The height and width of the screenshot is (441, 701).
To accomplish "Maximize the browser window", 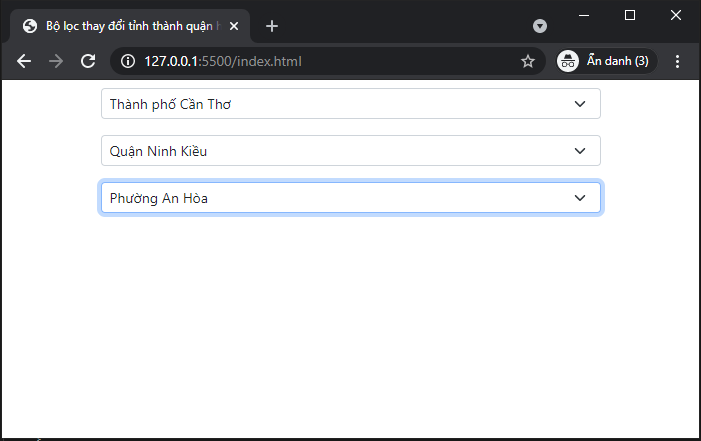I will [x=630, y=15].
